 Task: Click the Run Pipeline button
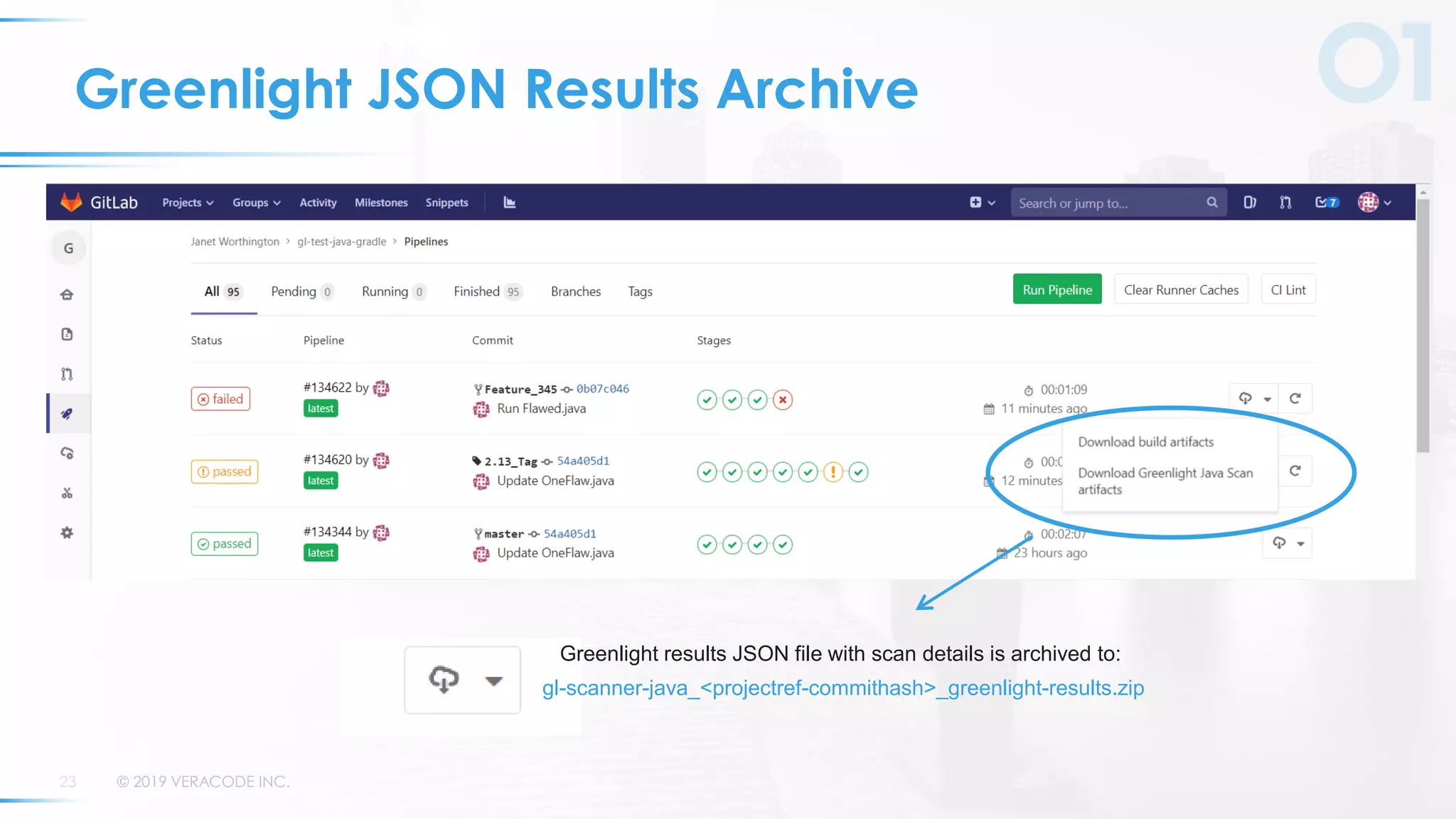1057,289
